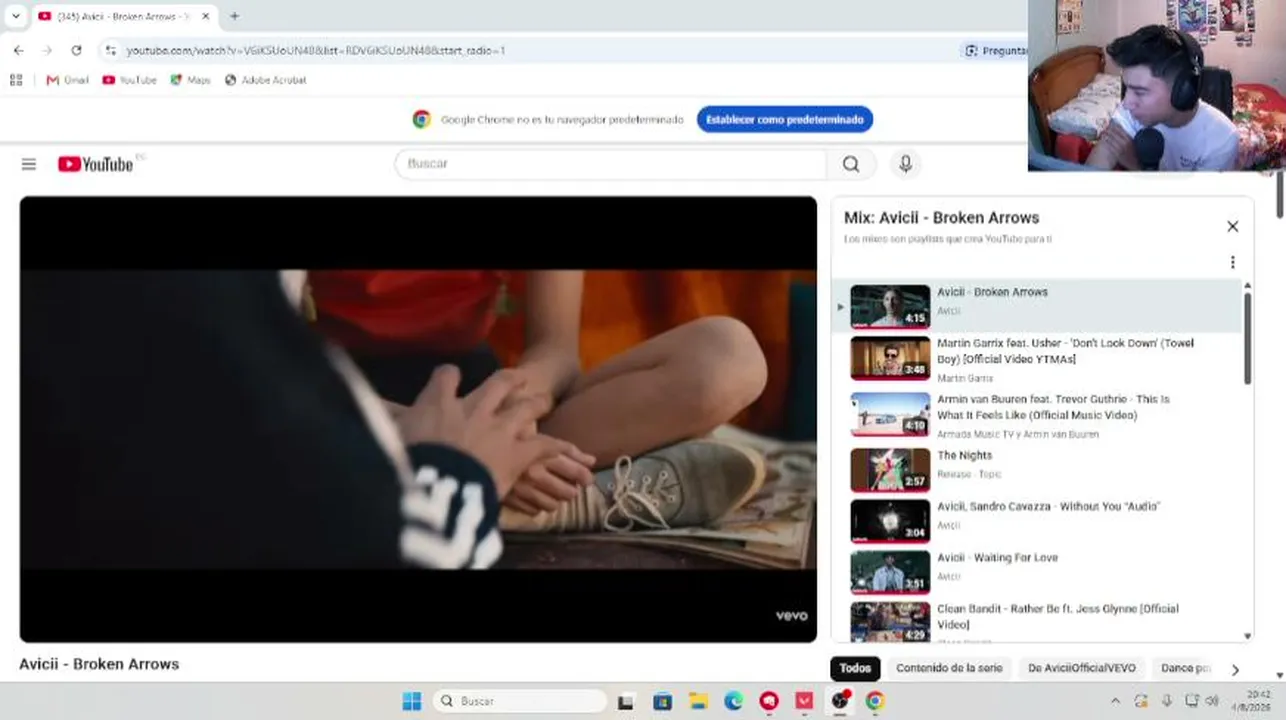
Task: Open Maps bookmark
Action: coord(190,80)
